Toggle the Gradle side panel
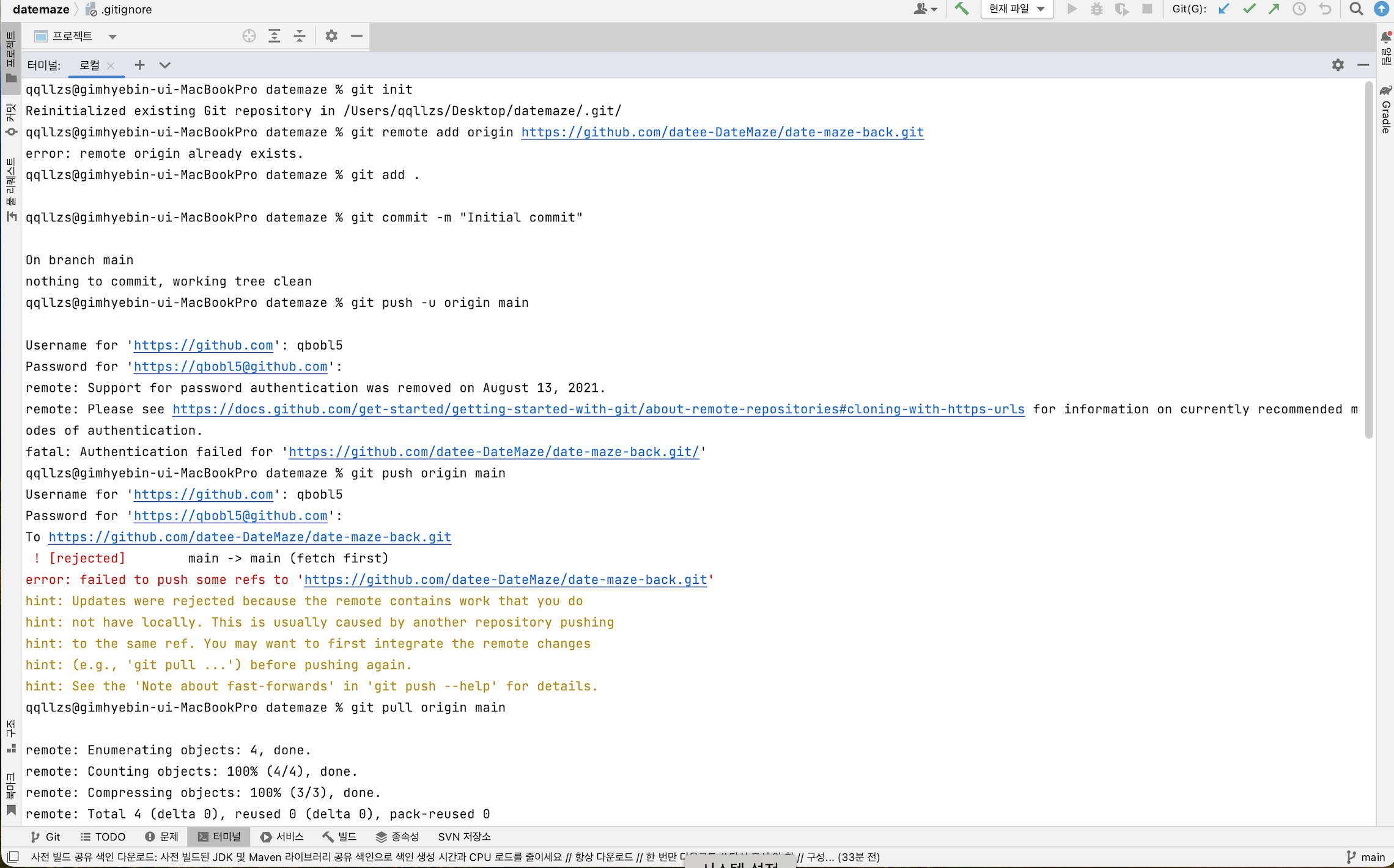1394x868 pixels. [x=1385, y=110]
